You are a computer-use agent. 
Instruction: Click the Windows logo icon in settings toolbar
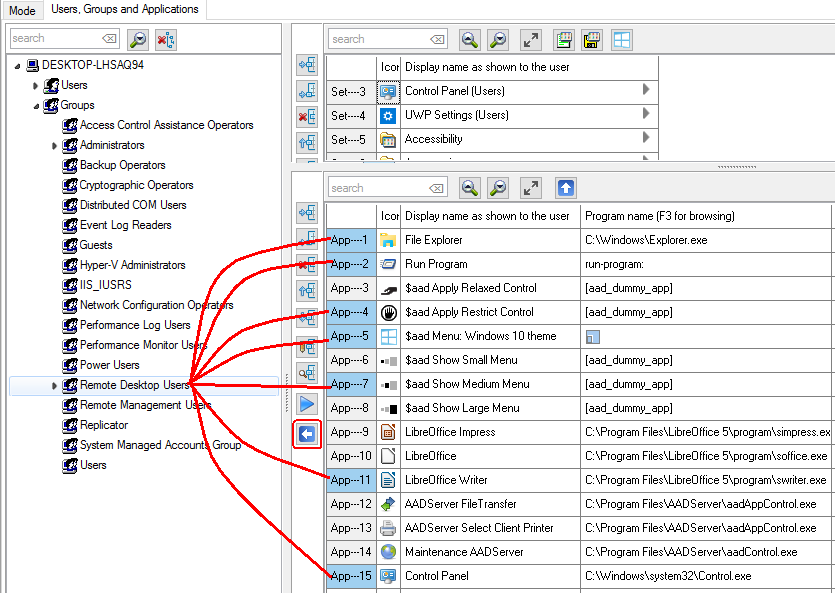click(x=622, y=40)
